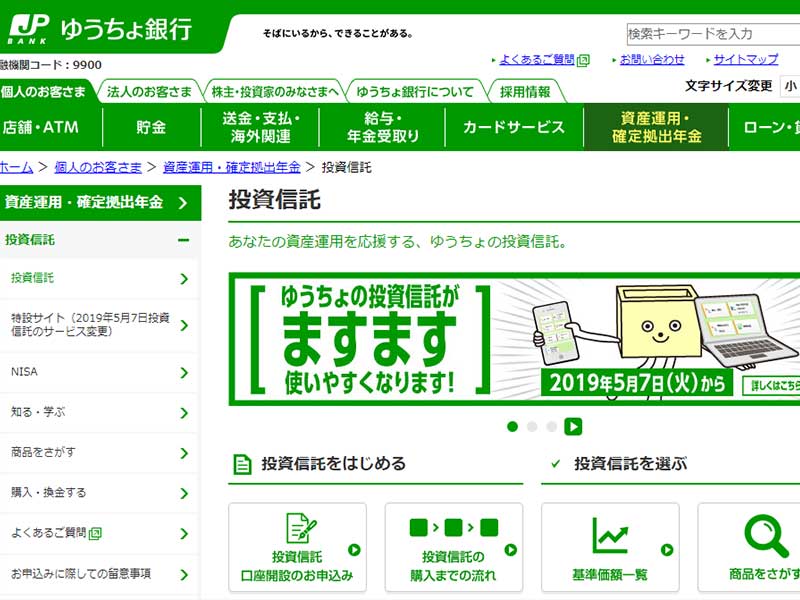Open the よくあるご質問 header link

pyautogui.click(x=537, y=60)
